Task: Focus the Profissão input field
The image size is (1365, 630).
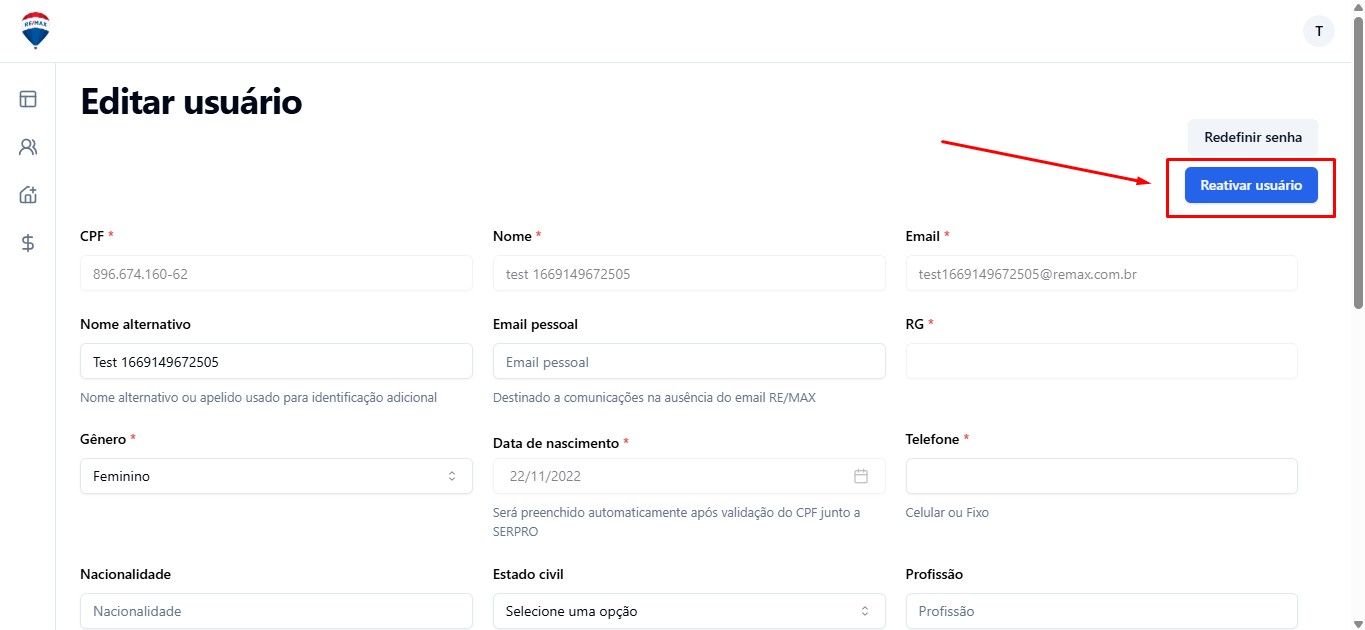Action: click(1102, 611)
